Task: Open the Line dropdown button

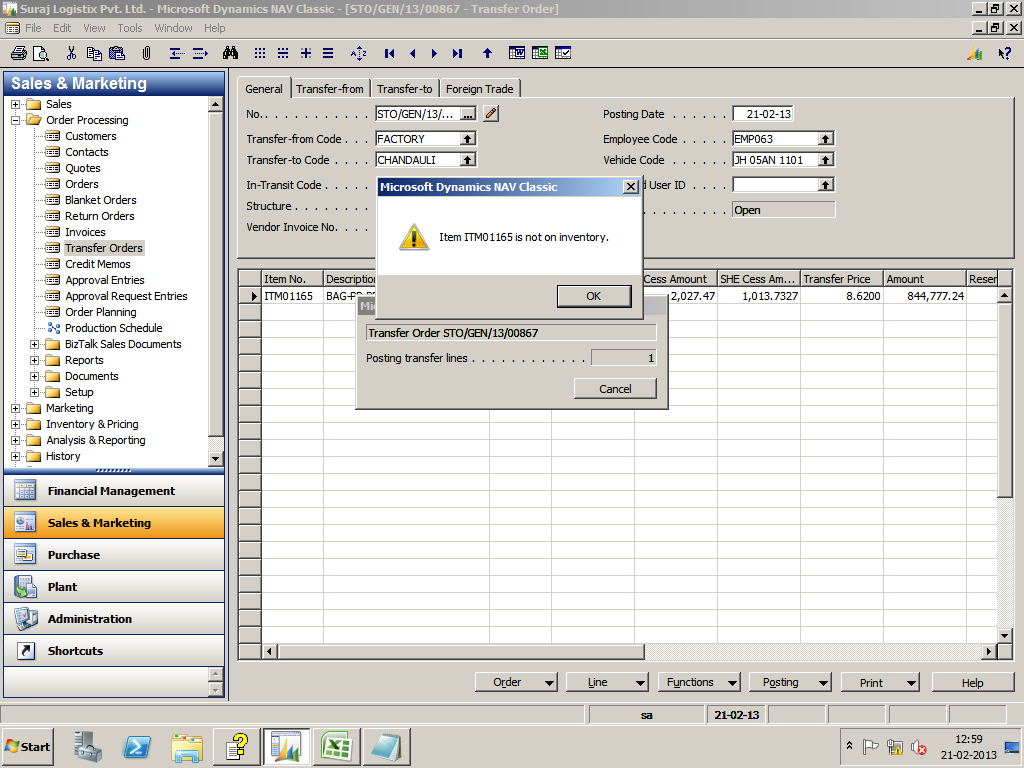Action: point(607,682)
